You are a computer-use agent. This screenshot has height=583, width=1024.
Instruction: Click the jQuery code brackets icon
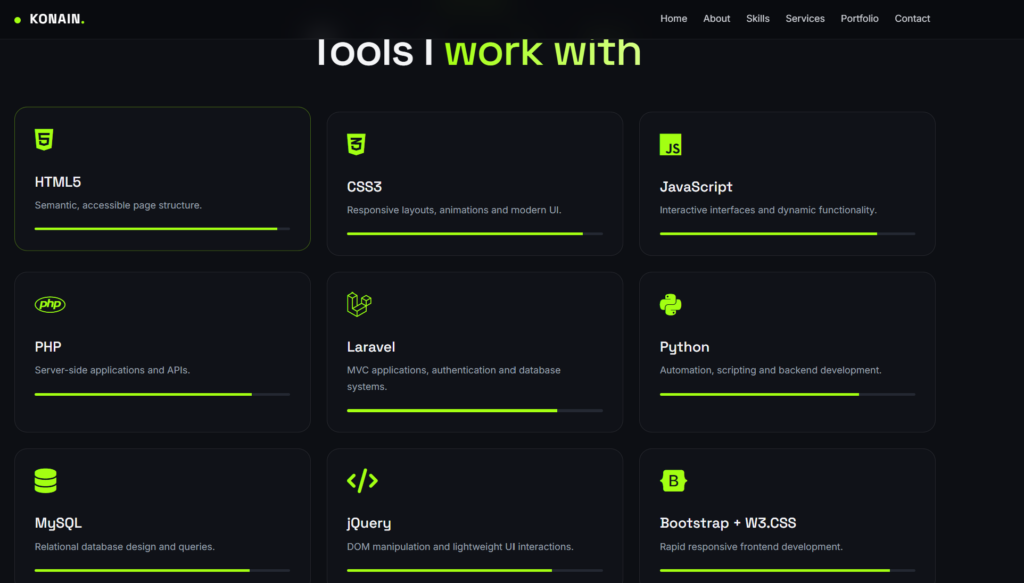[x=362, y=481]
